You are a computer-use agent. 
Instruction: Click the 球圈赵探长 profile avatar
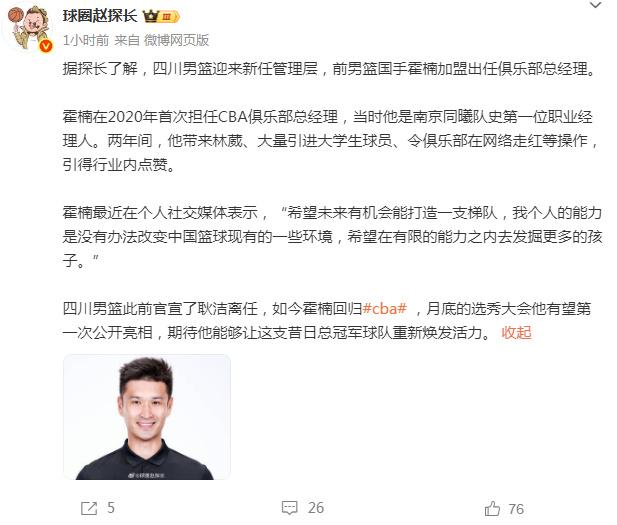click(30, 28)
